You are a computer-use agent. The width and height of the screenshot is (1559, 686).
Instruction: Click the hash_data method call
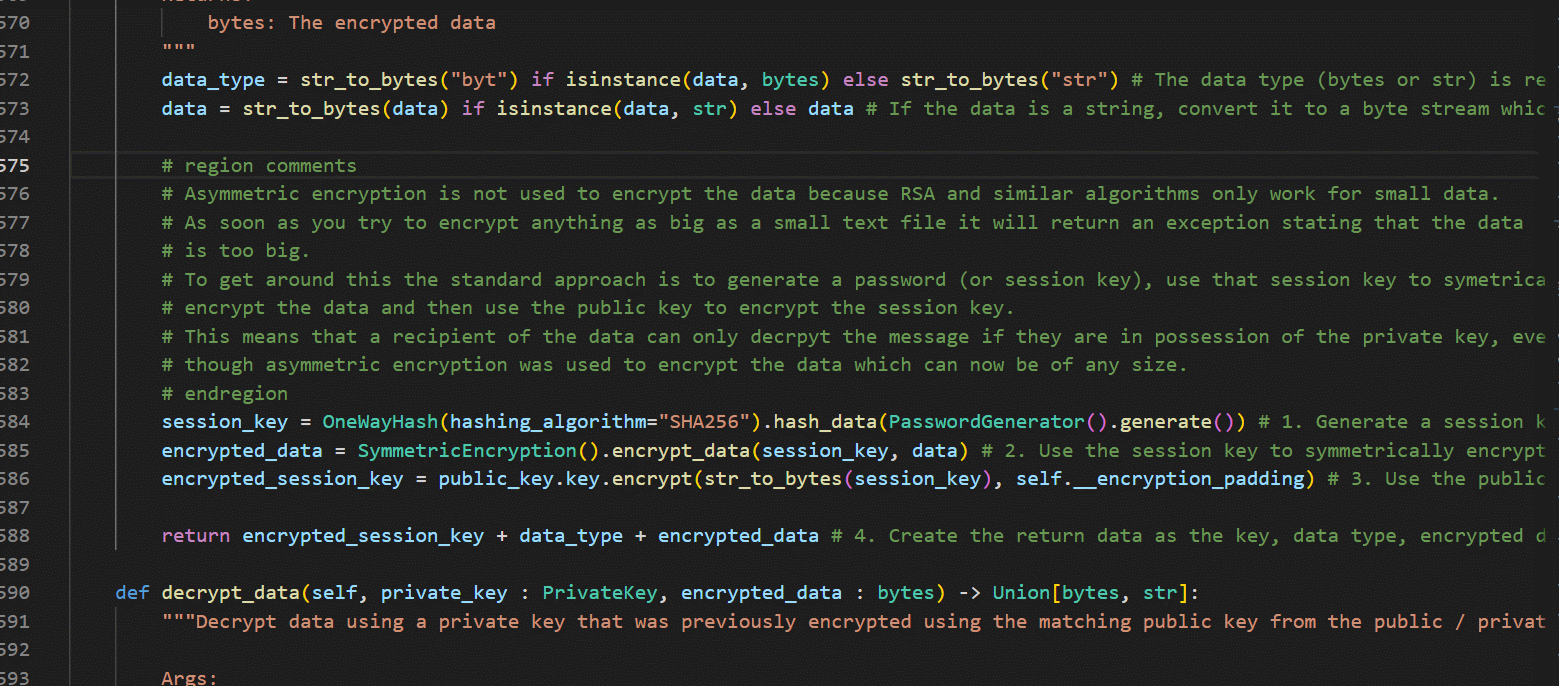pyautogui.click(x=824, y=422)
